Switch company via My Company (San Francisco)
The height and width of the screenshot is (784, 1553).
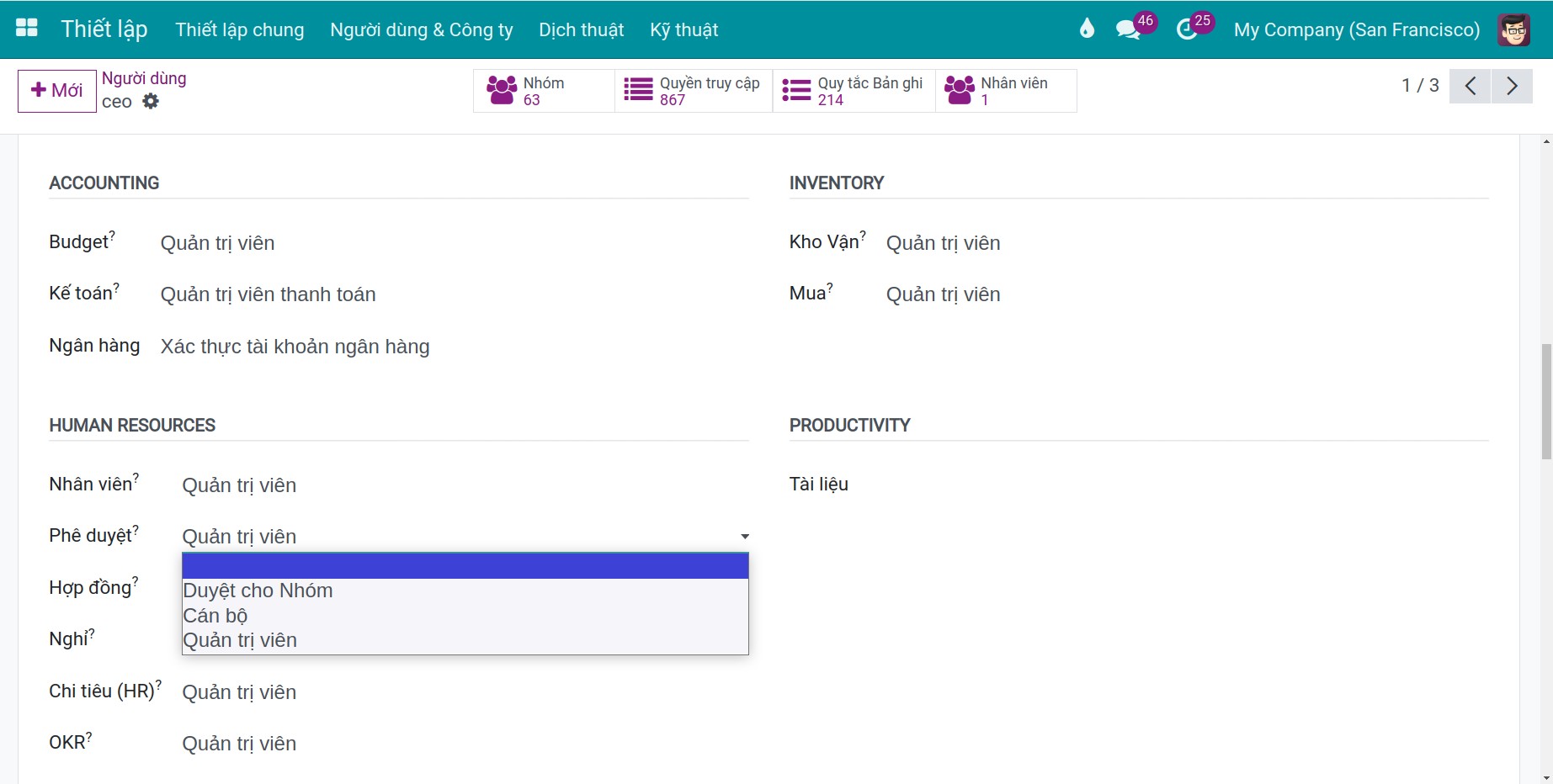tap(1357, 29)
